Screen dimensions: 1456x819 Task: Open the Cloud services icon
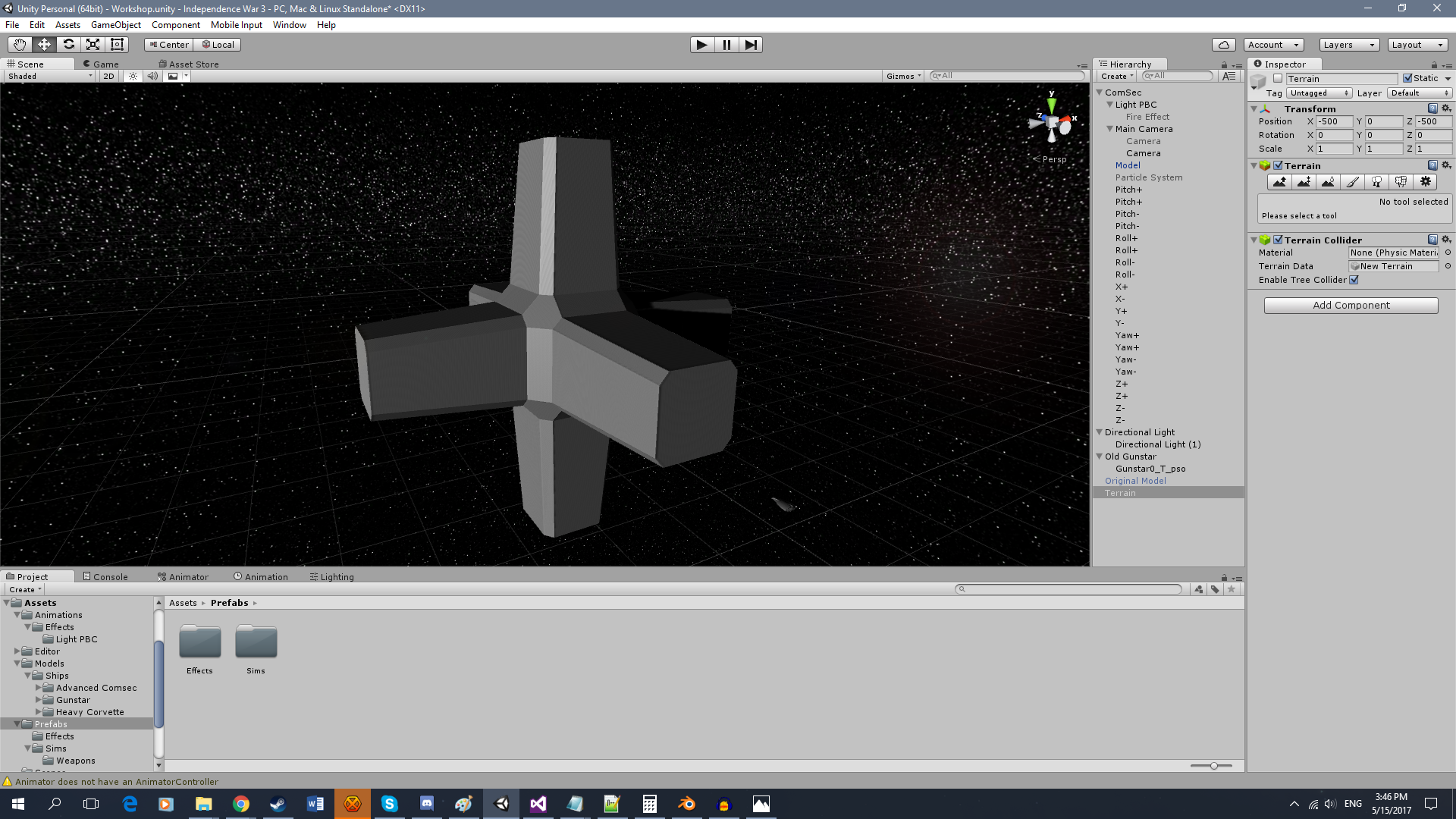[x=1223, y=45]
